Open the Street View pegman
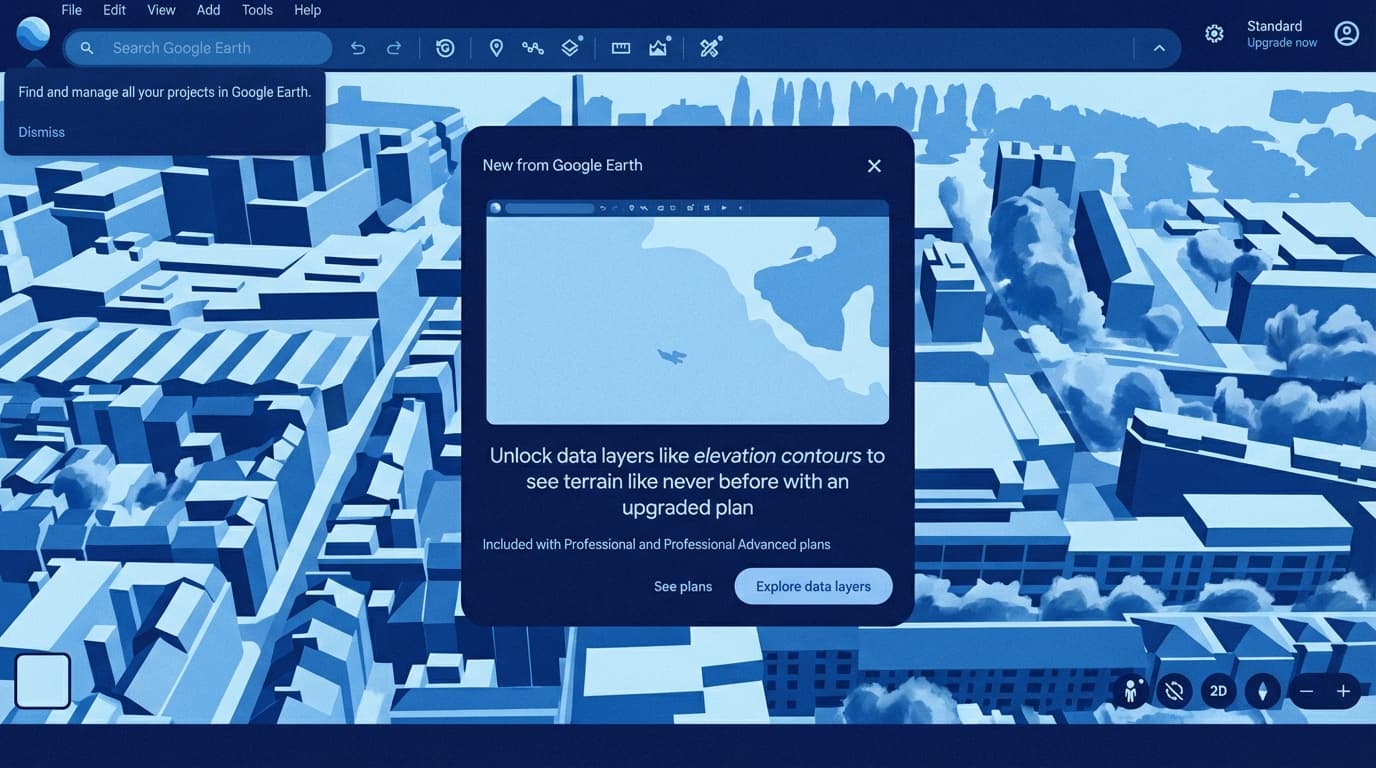Screen dimensions: 1376x768 pos(1131,691)
